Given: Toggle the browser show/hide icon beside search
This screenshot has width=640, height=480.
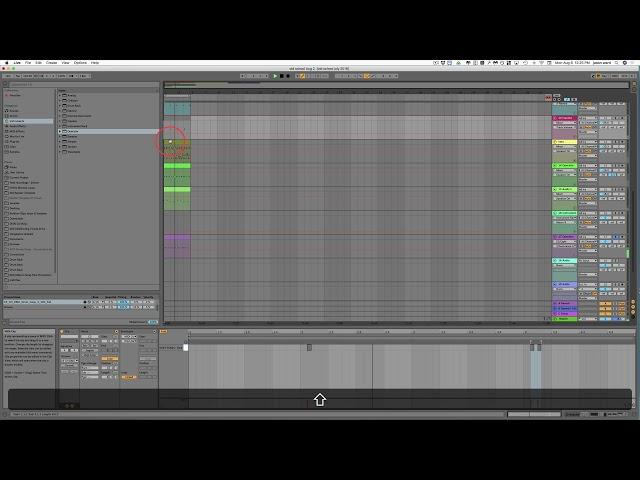Looking at the screenshot, I should tap(6, 84).
